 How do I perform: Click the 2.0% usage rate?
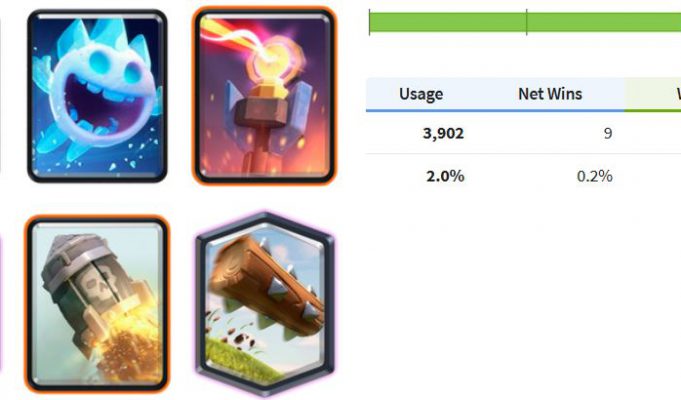445,176
